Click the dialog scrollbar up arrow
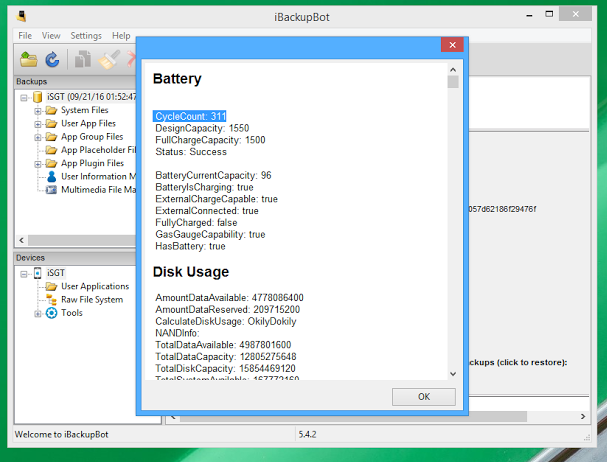Screen dimensions: 607x462 [453, 70]
